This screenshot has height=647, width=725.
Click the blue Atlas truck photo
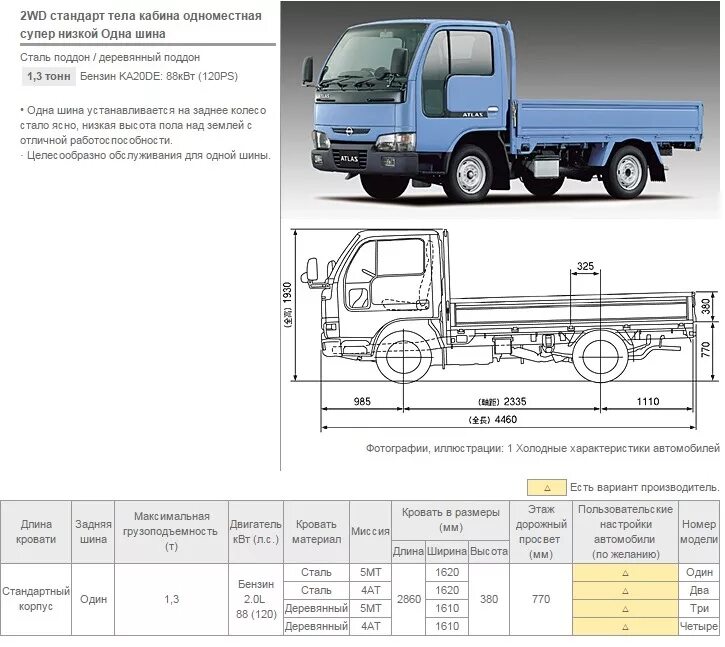[501, 110]
